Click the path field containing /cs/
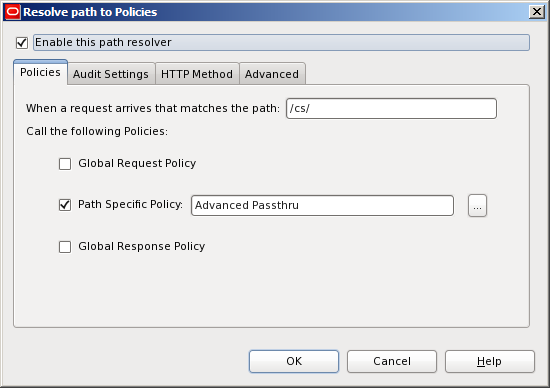This screenshot has height=388, width=550. 391,108
